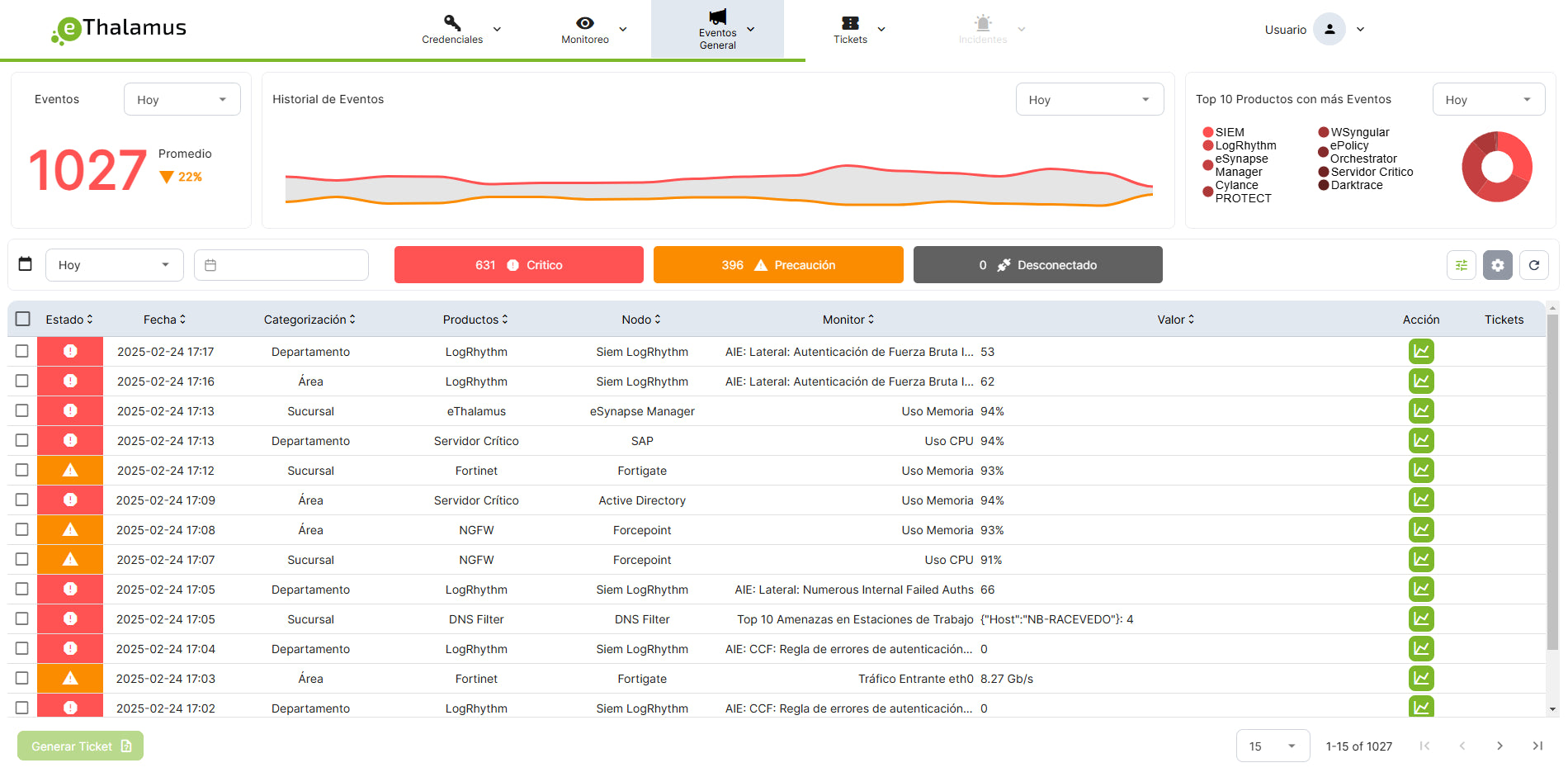Open the Historial de Eventos period dropdown
This screenshot has width=1568, height=777.
tap(1089, 100)
